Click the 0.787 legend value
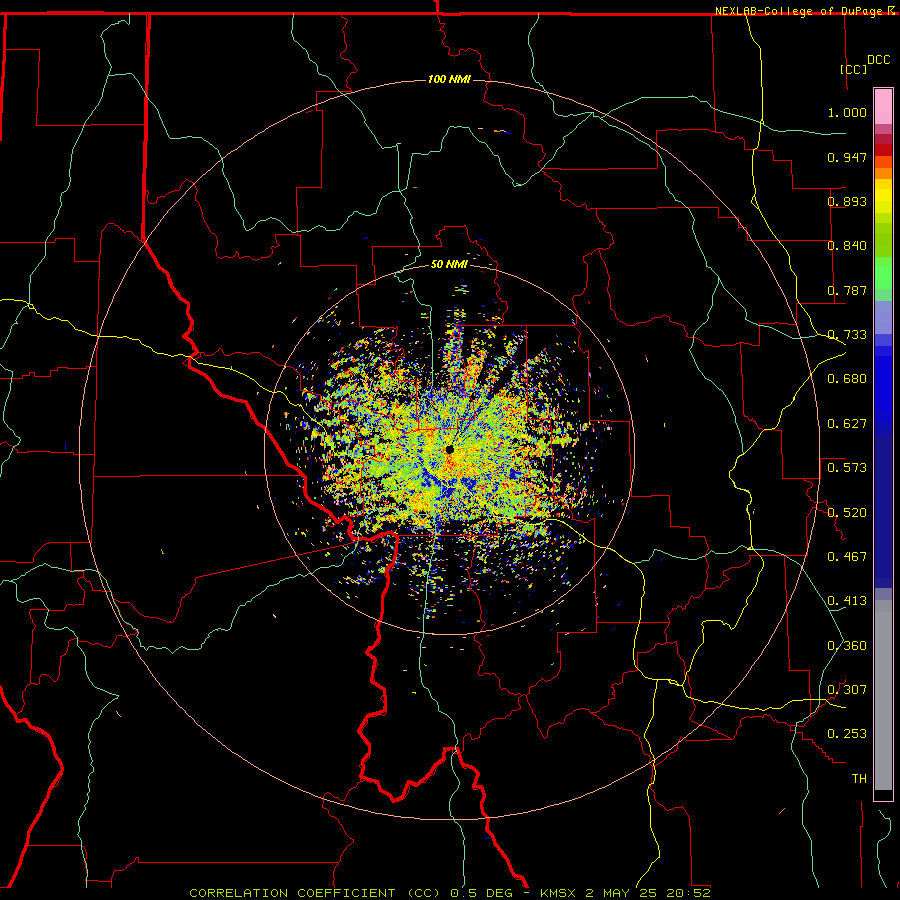This screenshot has height=900, width=900. 847,290
